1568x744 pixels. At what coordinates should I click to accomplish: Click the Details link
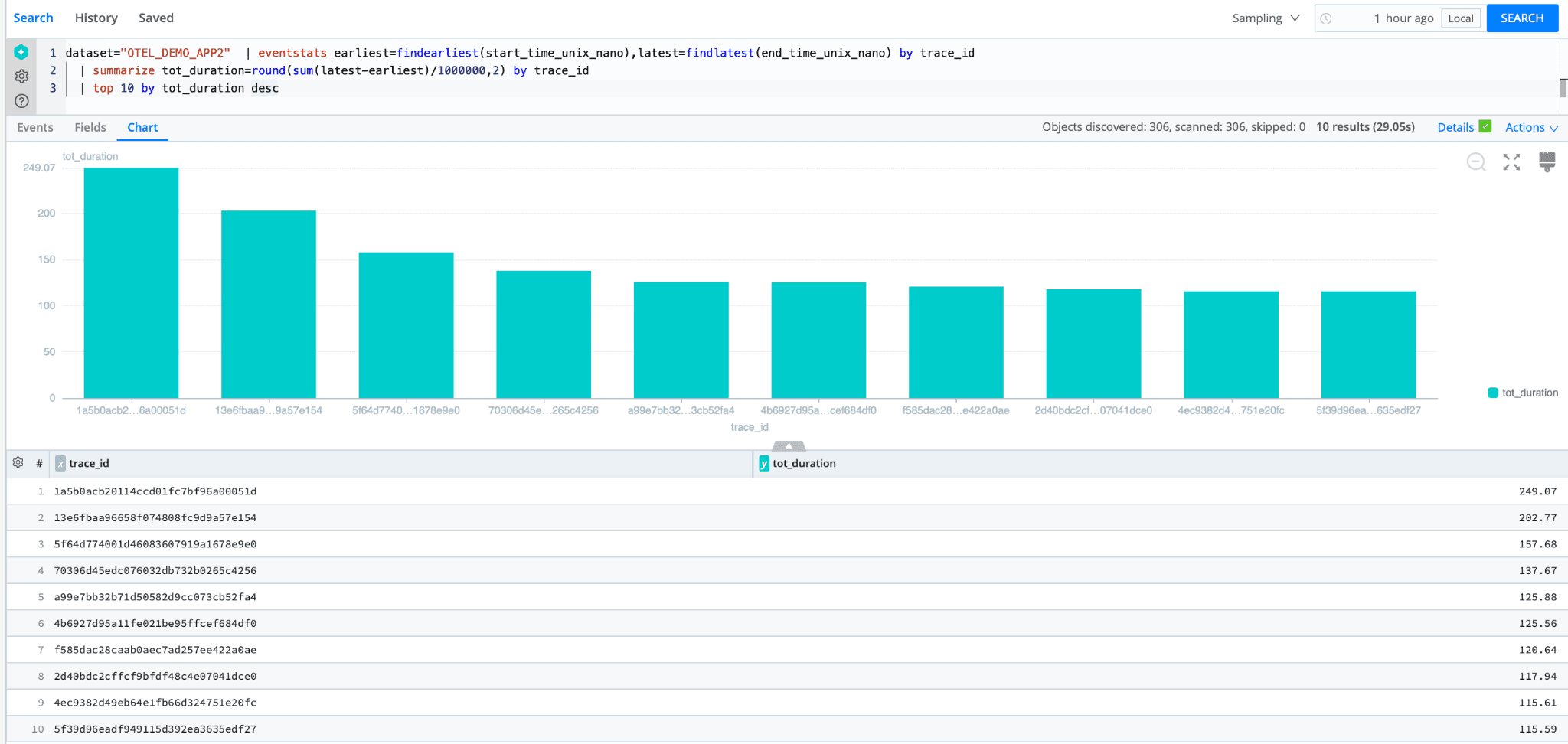1455,128
